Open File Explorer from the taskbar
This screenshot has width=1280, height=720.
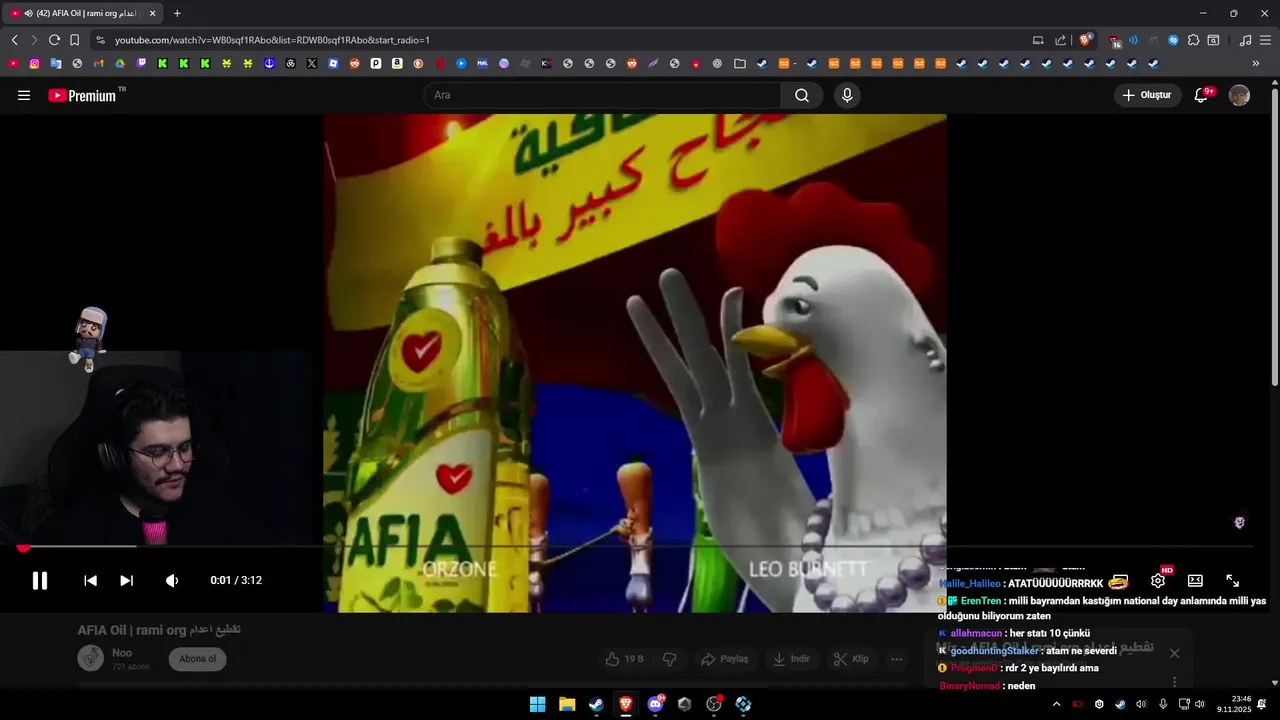tap(567, 704)
